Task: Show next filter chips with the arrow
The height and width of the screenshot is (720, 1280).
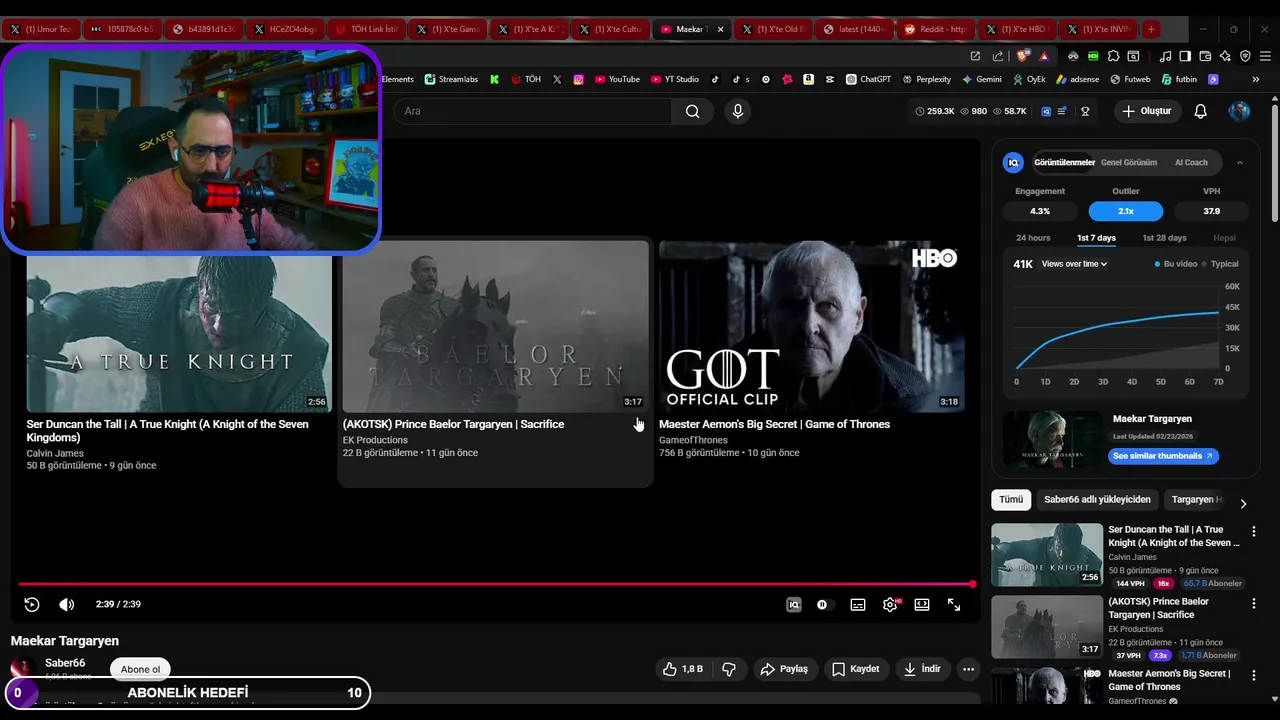Action: pos(1243,504)
